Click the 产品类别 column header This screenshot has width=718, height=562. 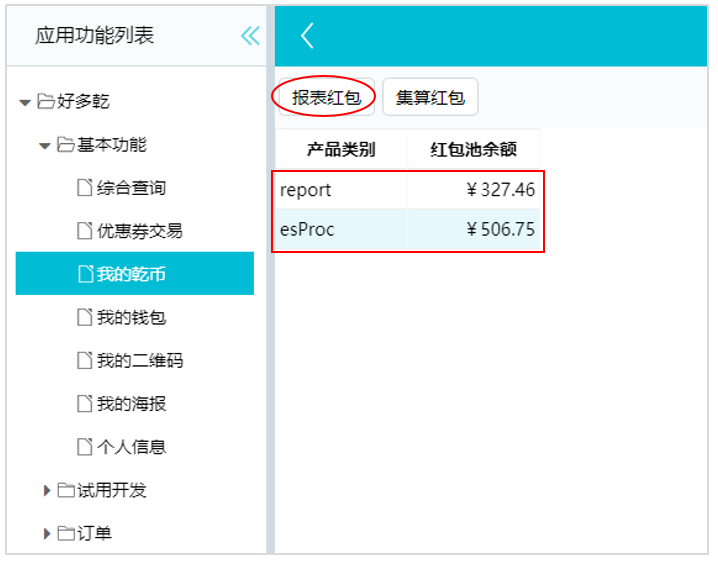[341, 150]
